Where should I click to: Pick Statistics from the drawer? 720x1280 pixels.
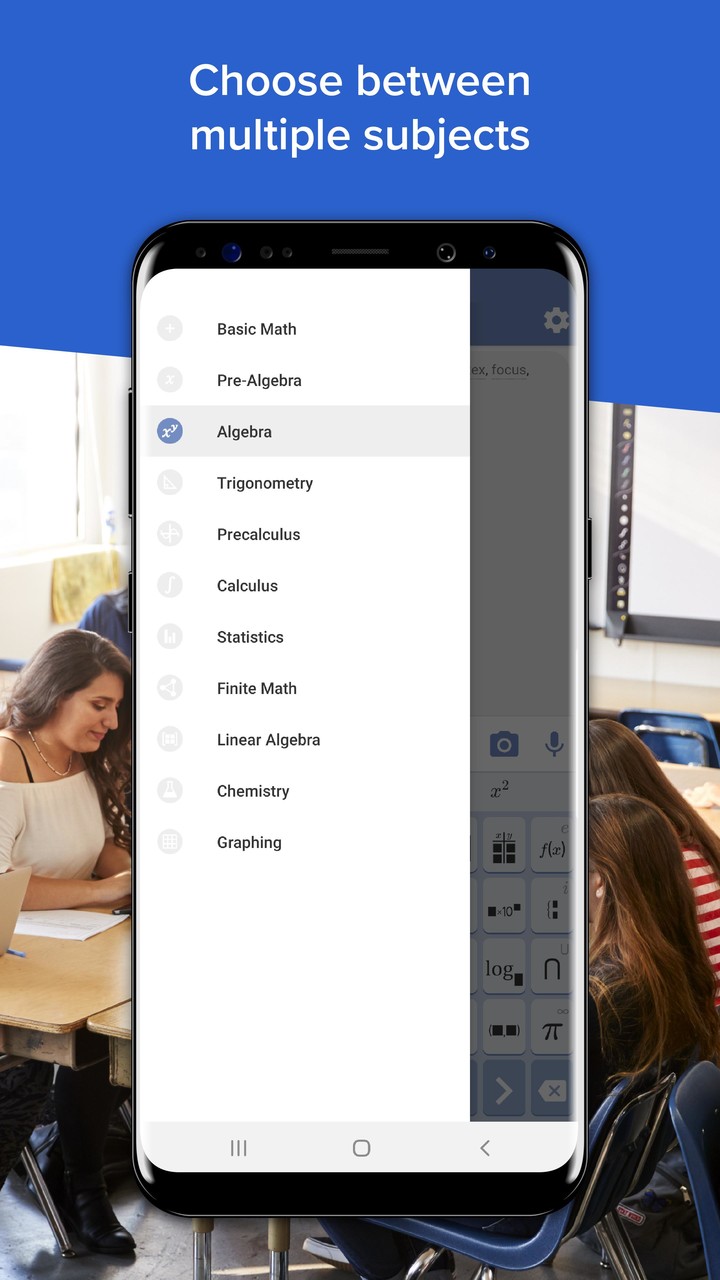coord(250,637)
